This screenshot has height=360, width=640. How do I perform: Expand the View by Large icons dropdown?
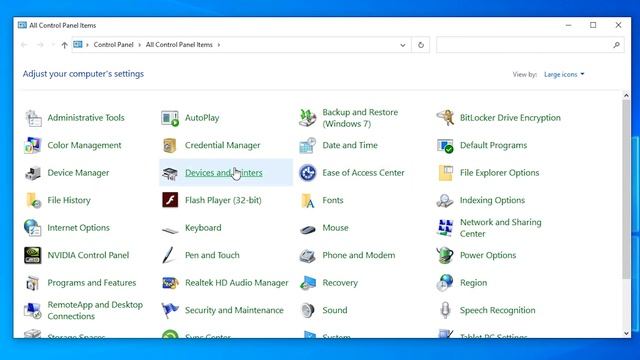coord(564,74)
